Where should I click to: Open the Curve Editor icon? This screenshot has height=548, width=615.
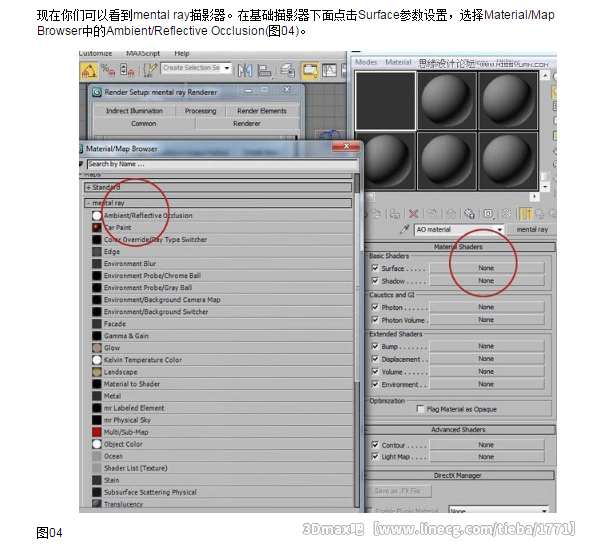click(x=329, y=71)
